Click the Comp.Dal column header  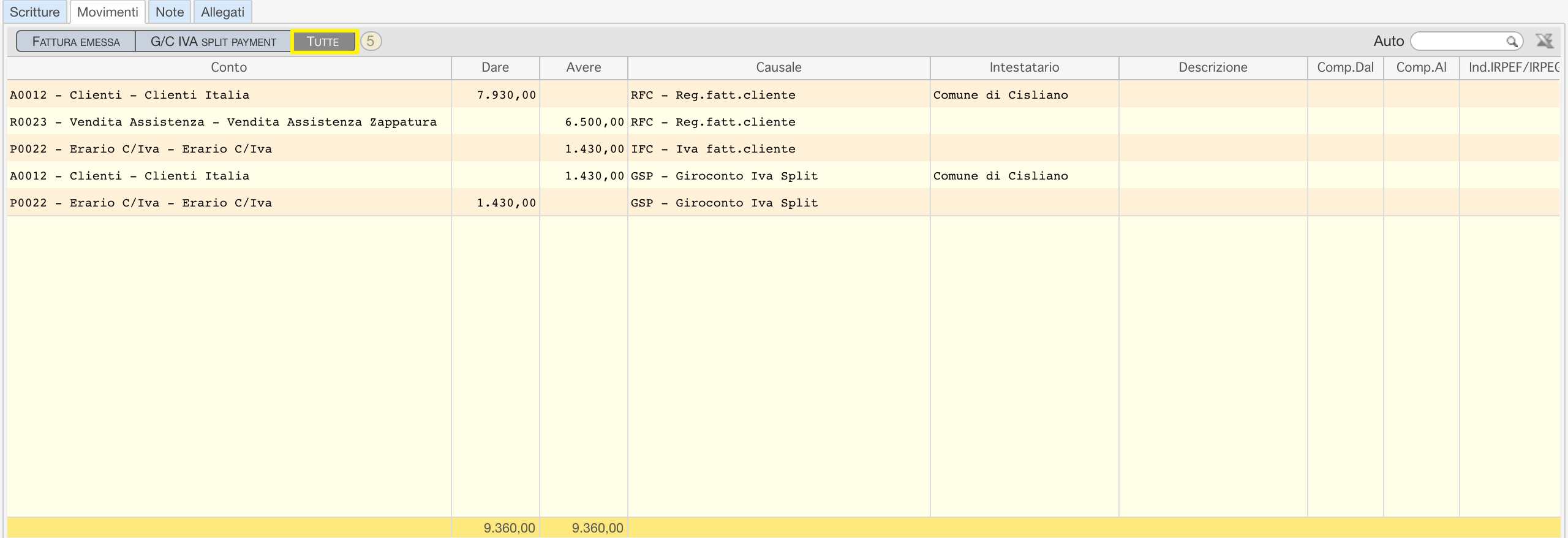(1345, 67)
